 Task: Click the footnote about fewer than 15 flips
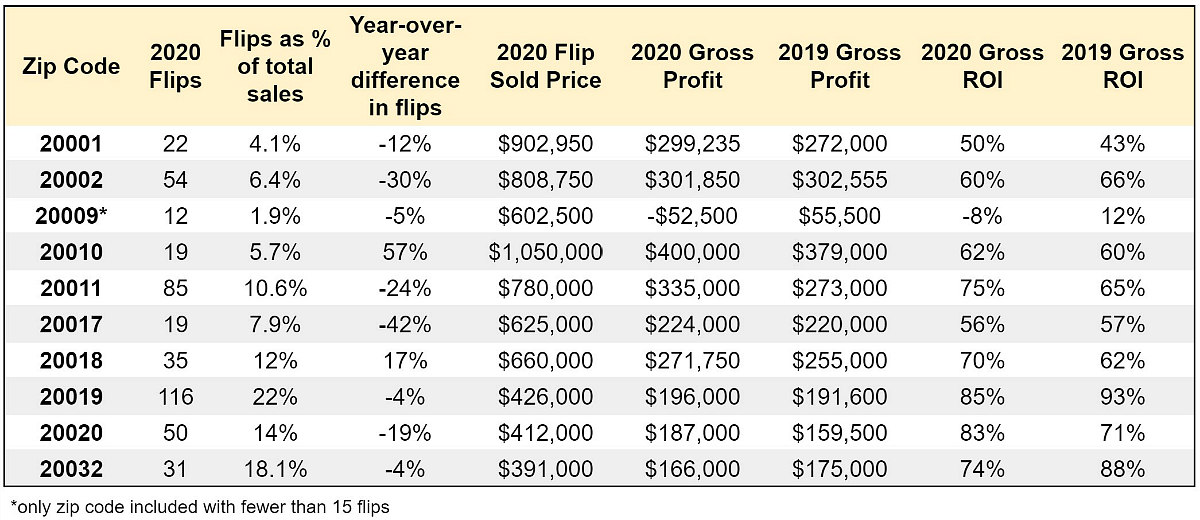tap(199, 506)
